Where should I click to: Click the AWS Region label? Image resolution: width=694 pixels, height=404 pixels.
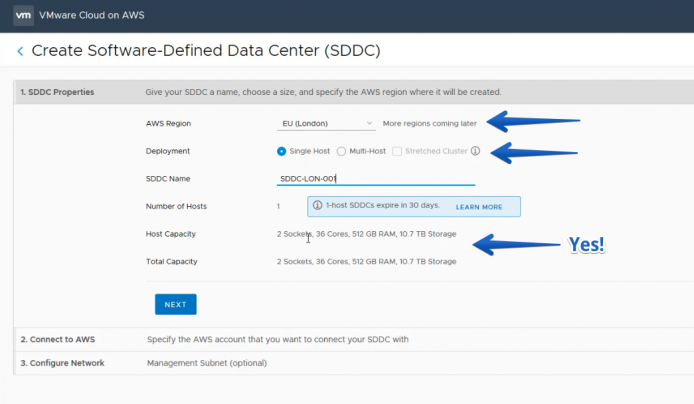click(x=168, y=123)
